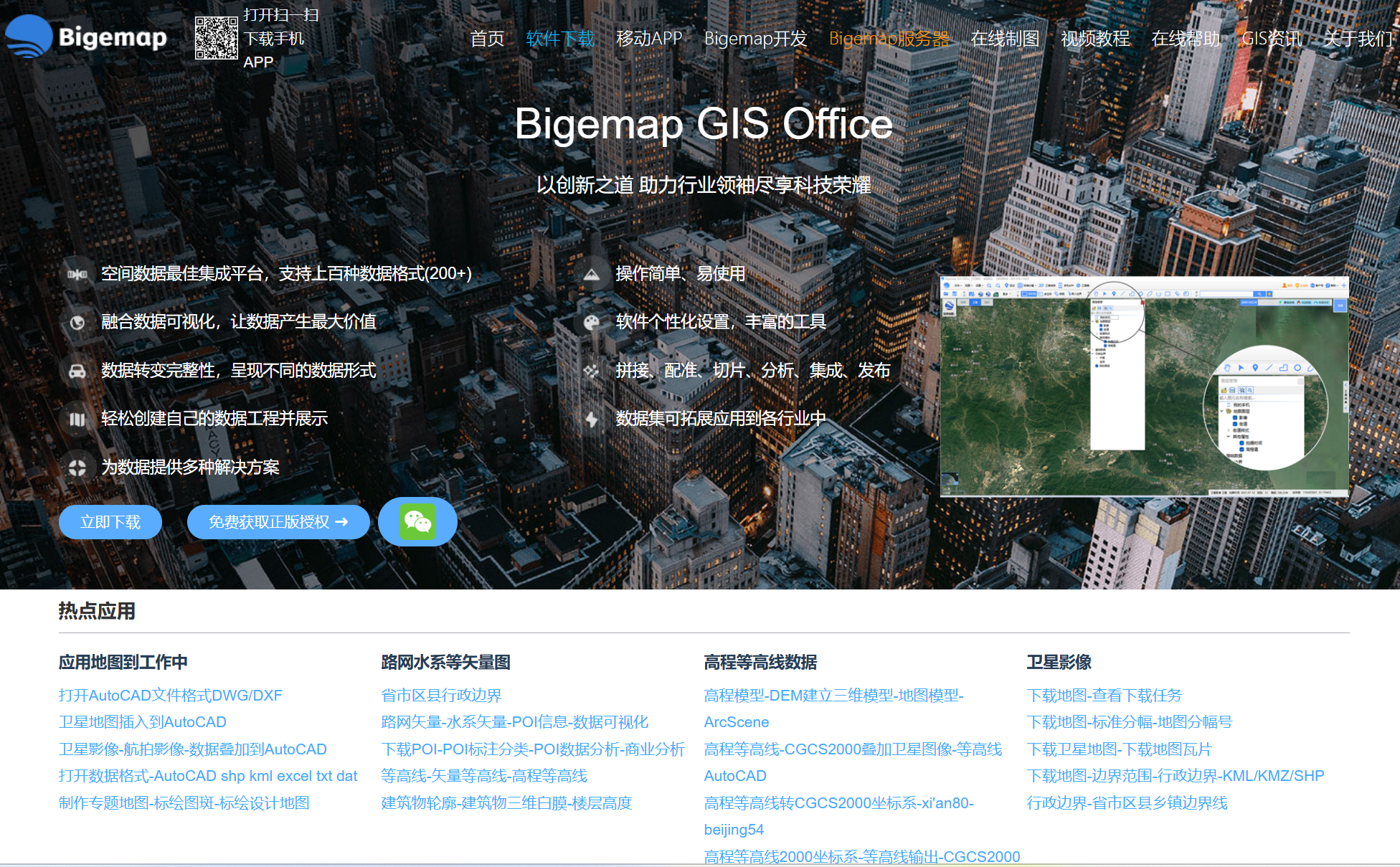Click the GIS Office software screenshot thumbnail
This screenshot has width=1400, height=867.
[1144, 386]
